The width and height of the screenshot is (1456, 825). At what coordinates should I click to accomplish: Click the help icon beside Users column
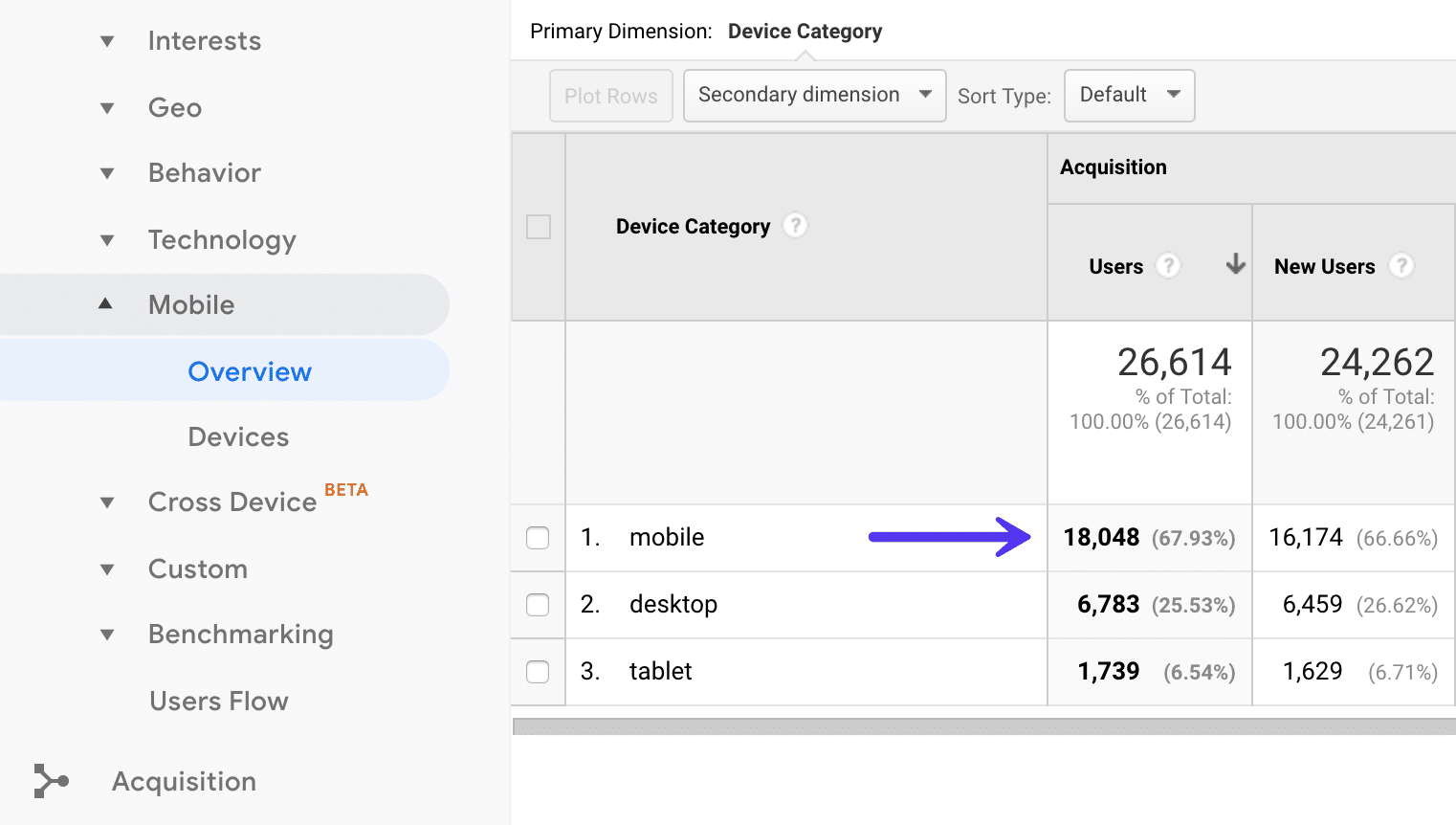click(1169, 266)
